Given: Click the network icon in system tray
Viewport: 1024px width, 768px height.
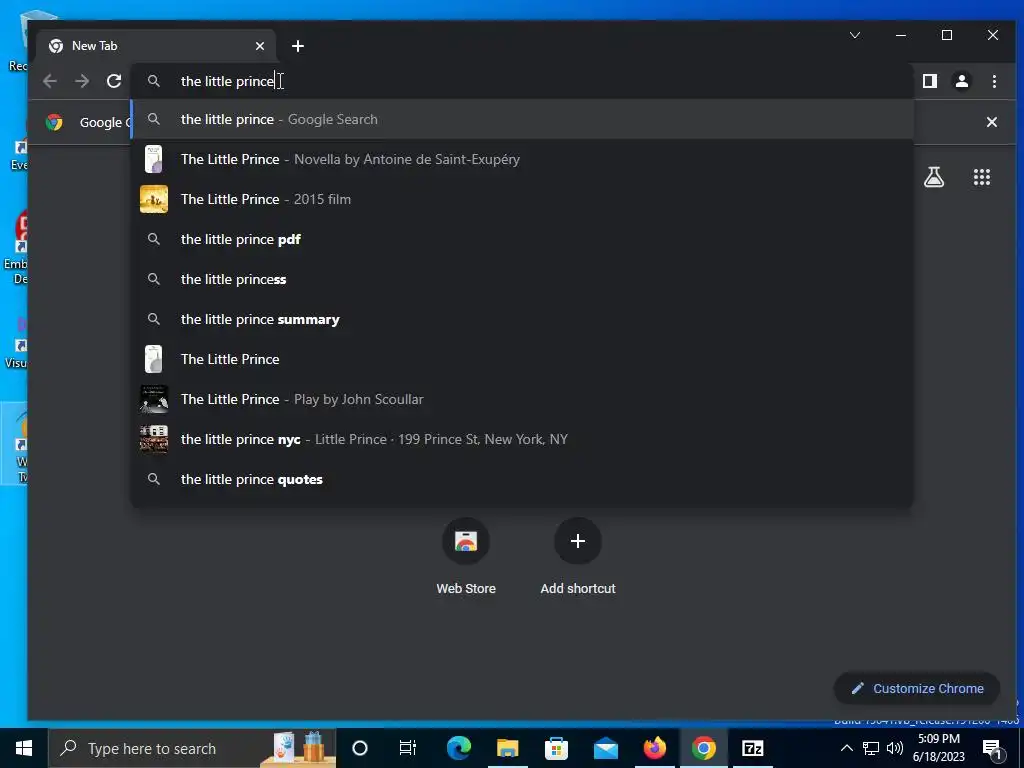Looking at the screenshot, I should click(x=871, y=748).
